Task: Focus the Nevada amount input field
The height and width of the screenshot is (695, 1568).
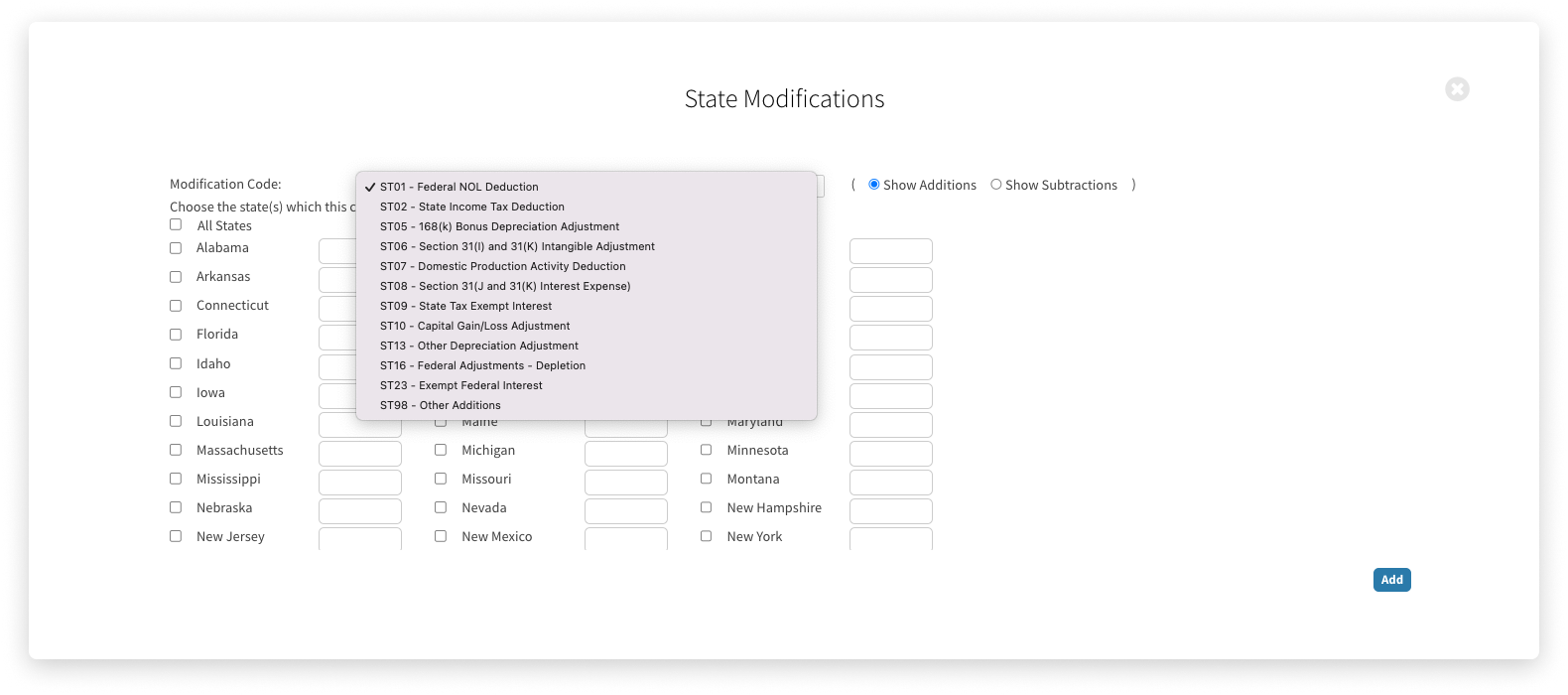Action: click(625, 511)
